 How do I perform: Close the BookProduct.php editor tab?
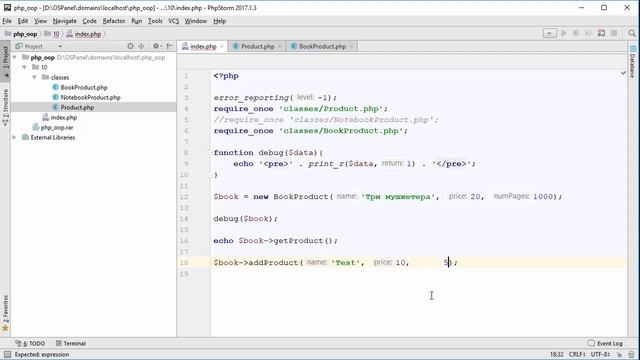click(351, 47)
